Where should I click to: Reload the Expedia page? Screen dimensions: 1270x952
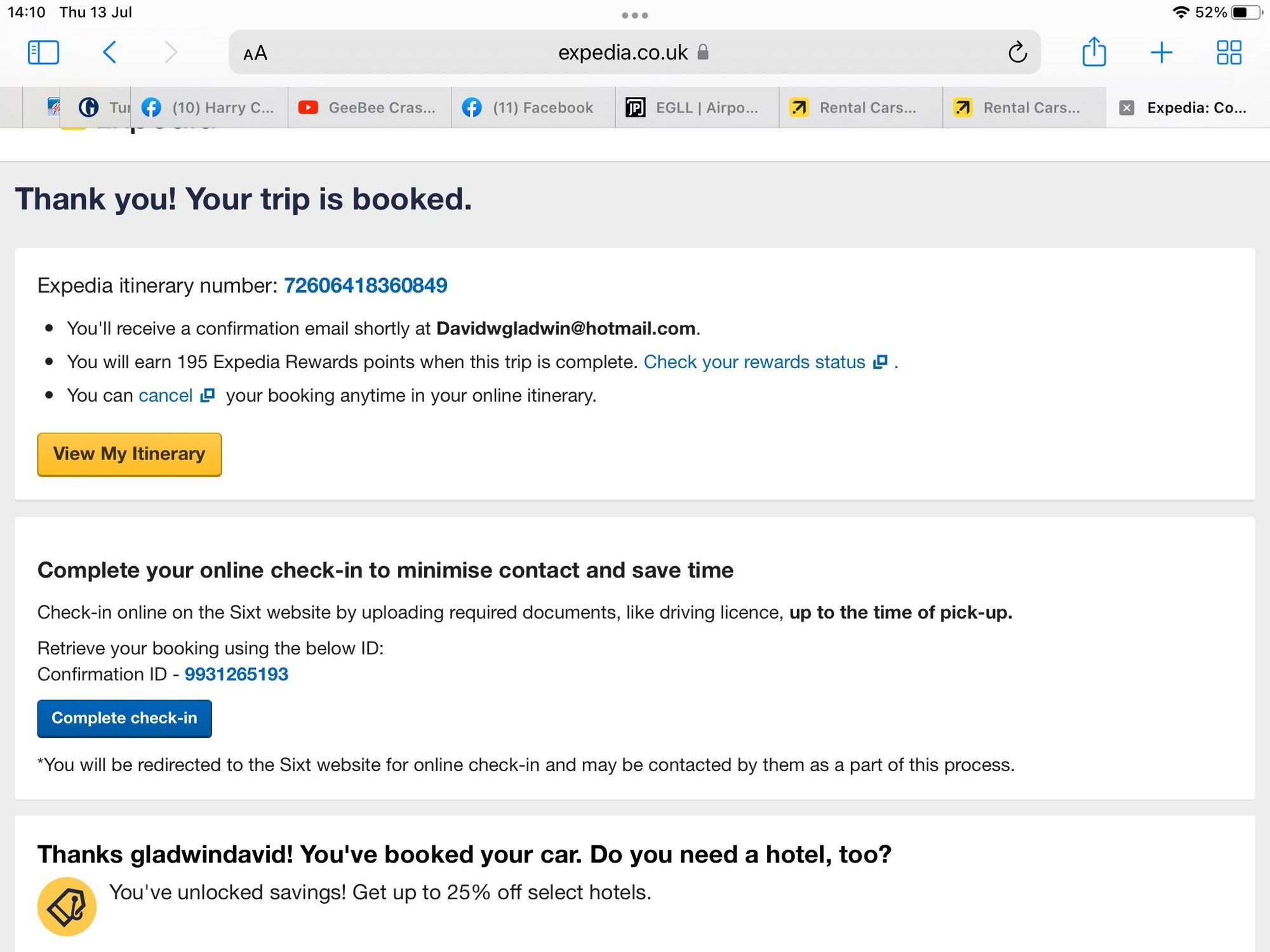1017,52
